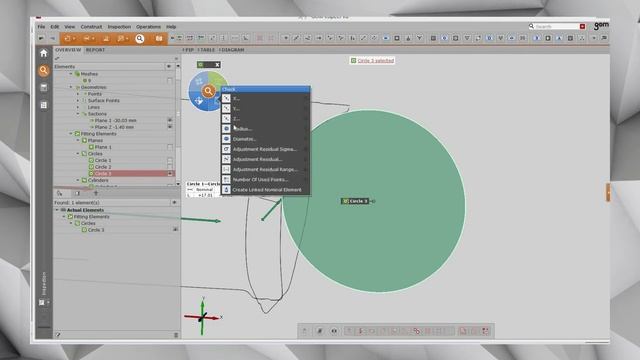This screenshot has width=640, height=360.
Task: Click the Search input field
Action: pos(556,27)
